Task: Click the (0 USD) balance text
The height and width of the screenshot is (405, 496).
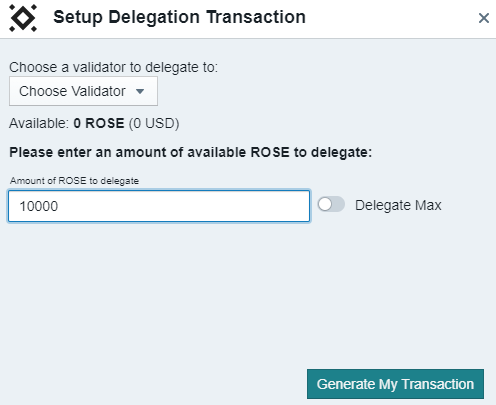Action: coord(154,124)
